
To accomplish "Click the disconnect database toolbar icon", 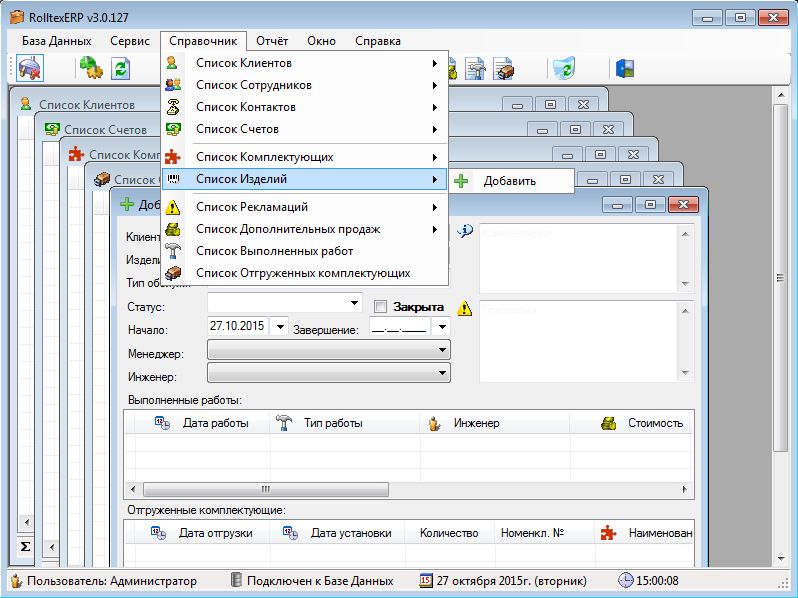I will pos(30,68).
